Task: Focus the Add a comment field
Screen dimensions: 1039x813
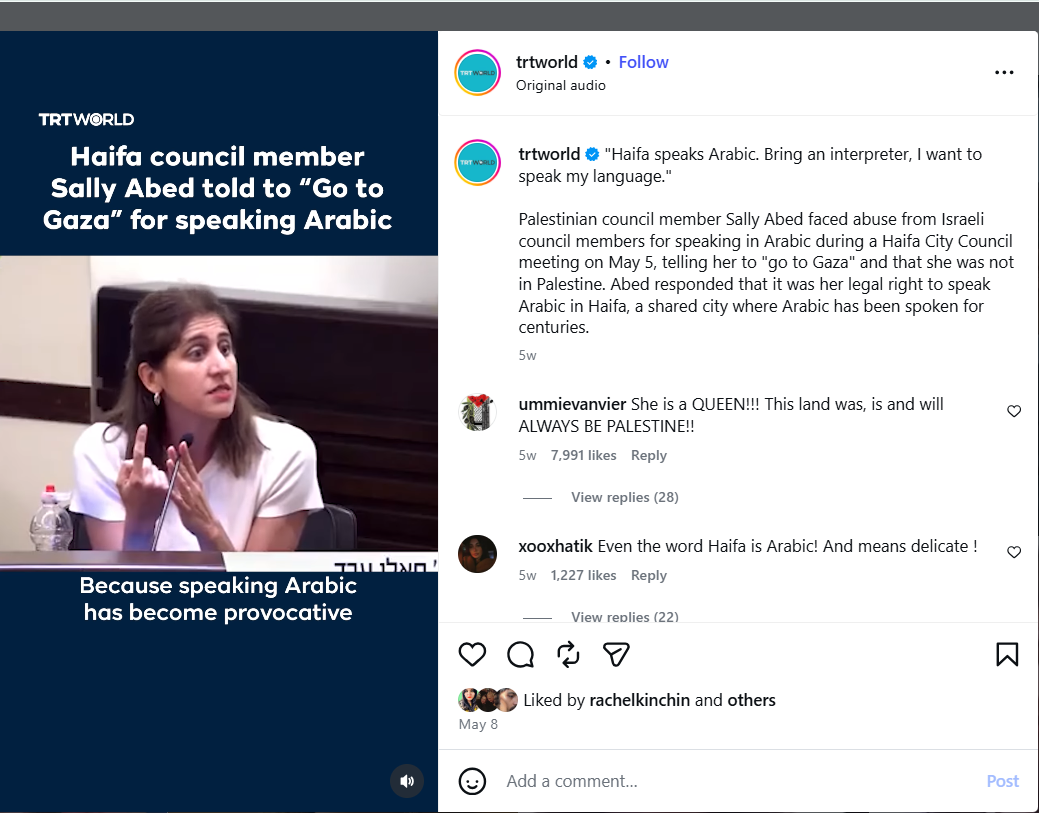Action: click(739, 781)
